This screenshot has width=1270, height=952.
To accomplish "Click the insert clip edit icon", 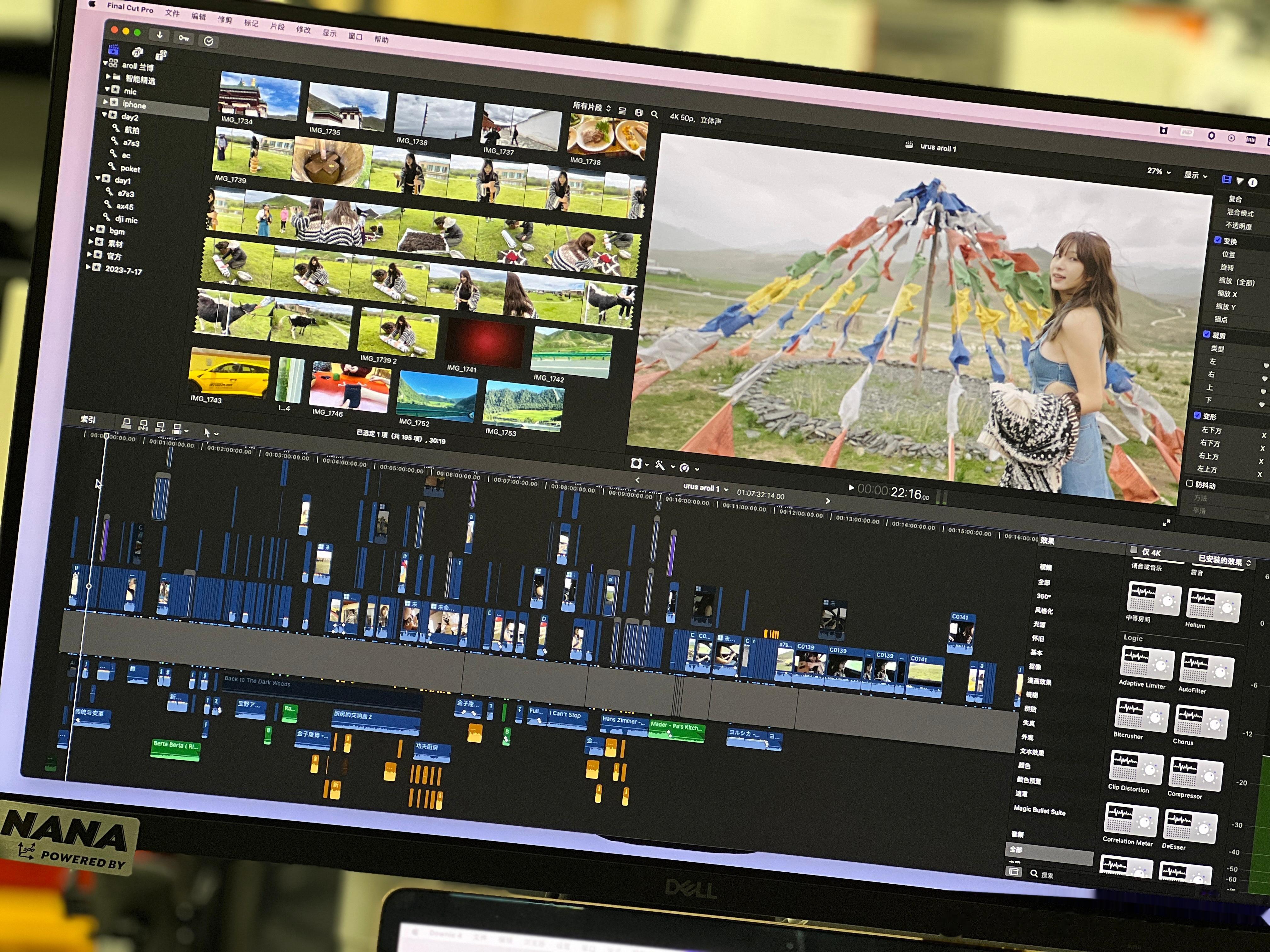I will click(143, 425).
